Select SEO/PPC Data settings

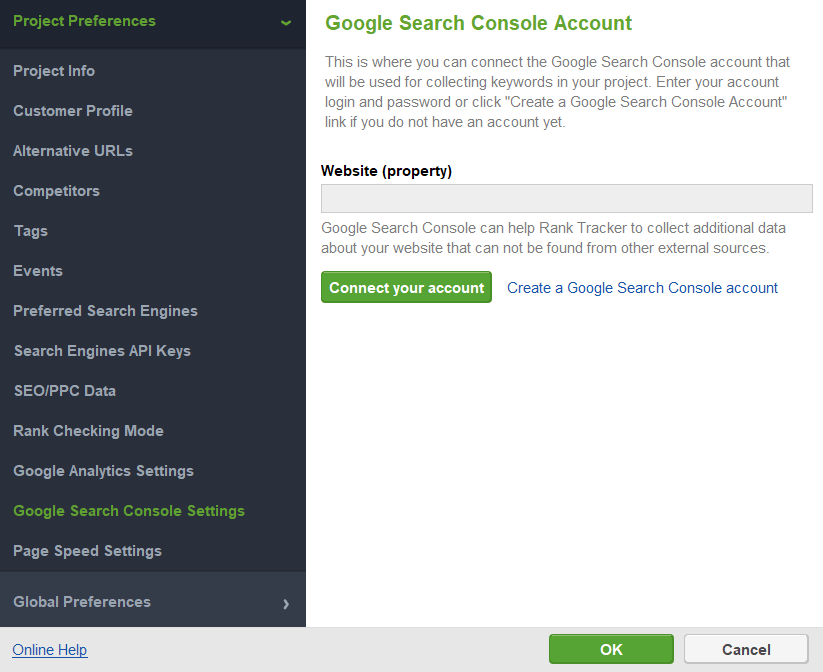(65, 391)
